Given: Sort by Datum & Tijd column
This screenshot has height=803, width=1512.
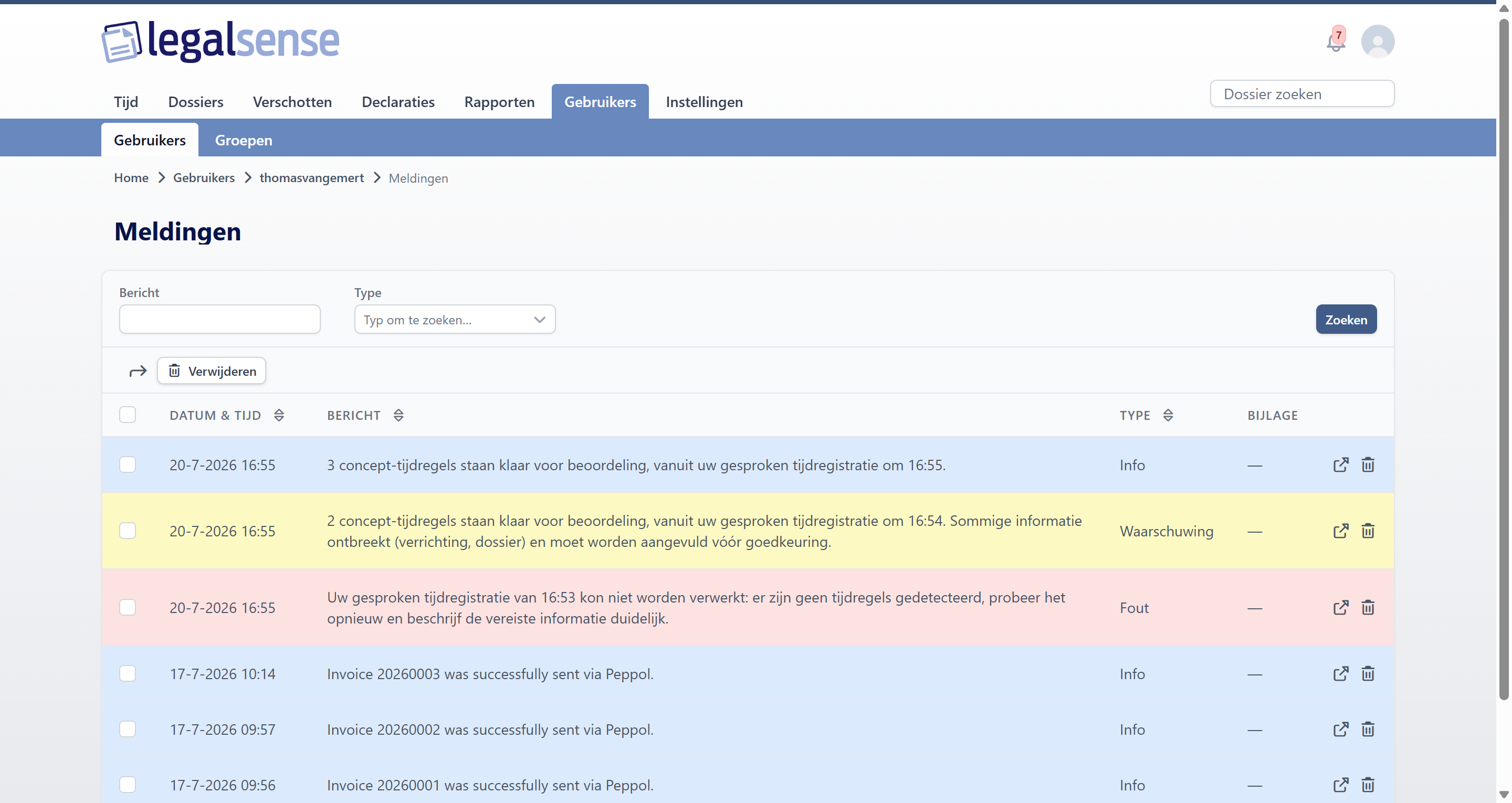Looking at the screenshot, I should pyautogui.click(x=279, y=416).
